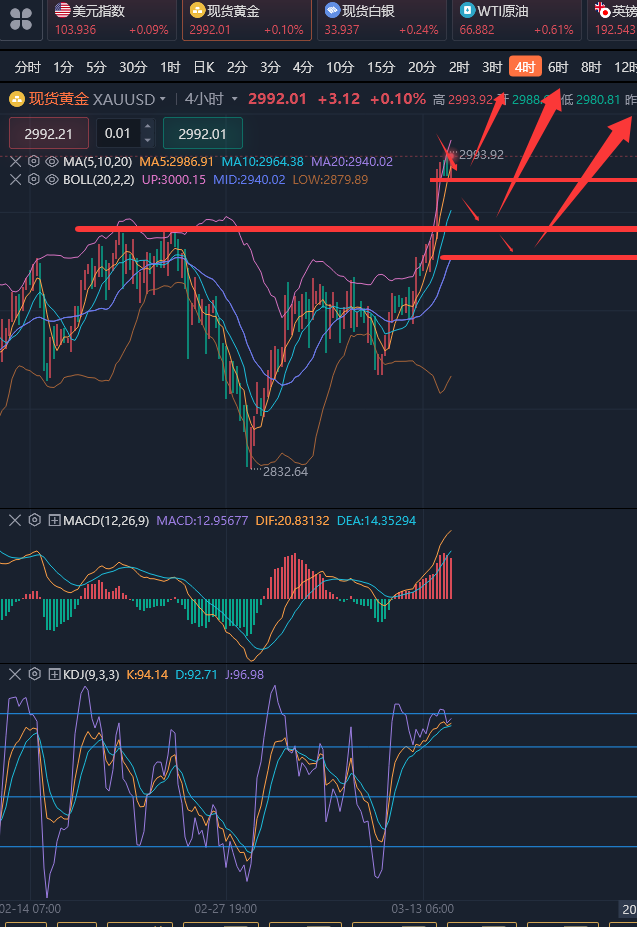The width and height of the screenshot is (637, 927).
Task: Open the 美元指数 103.936 ticker card
Action: 112,20
